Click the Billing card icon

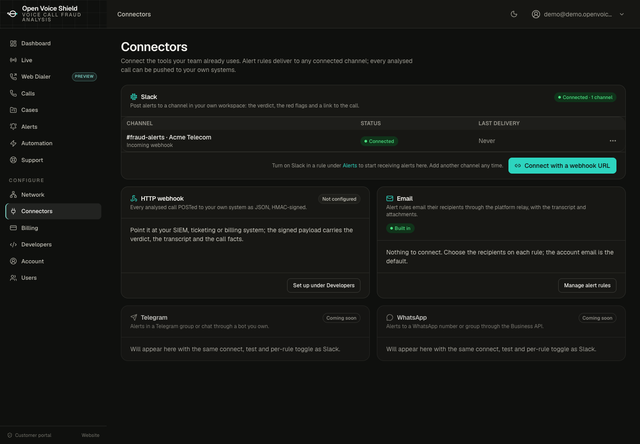[13, 228]
